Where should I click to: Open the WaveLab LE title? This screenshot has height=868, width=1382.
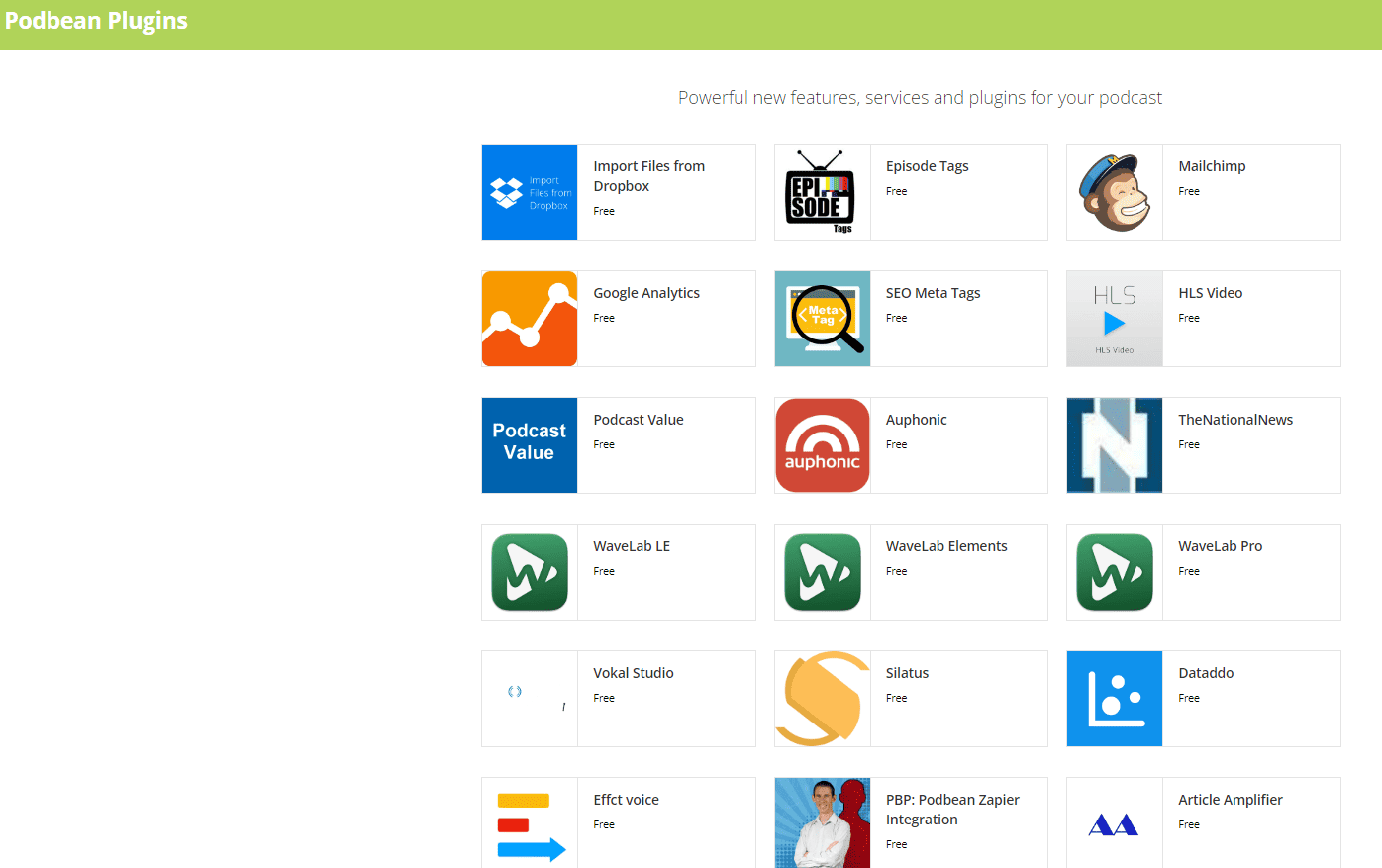pyautogui.click(x=632, y=546)
